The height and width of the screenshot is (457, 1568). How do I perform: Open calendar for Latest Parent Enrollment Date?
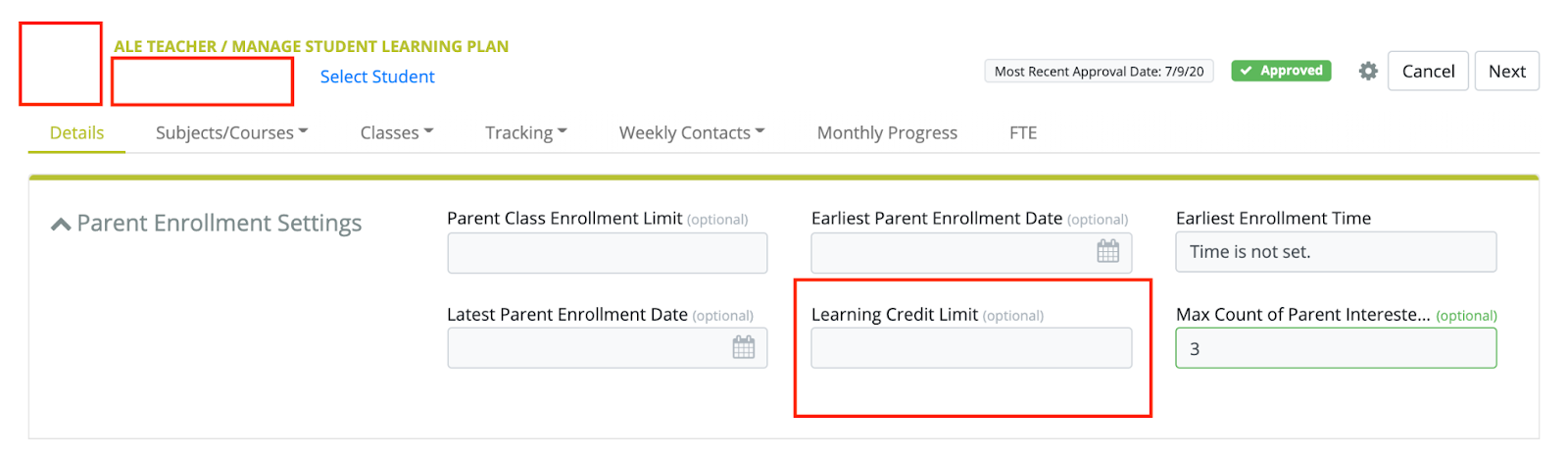pyautogui.click(x=743, y=348)
